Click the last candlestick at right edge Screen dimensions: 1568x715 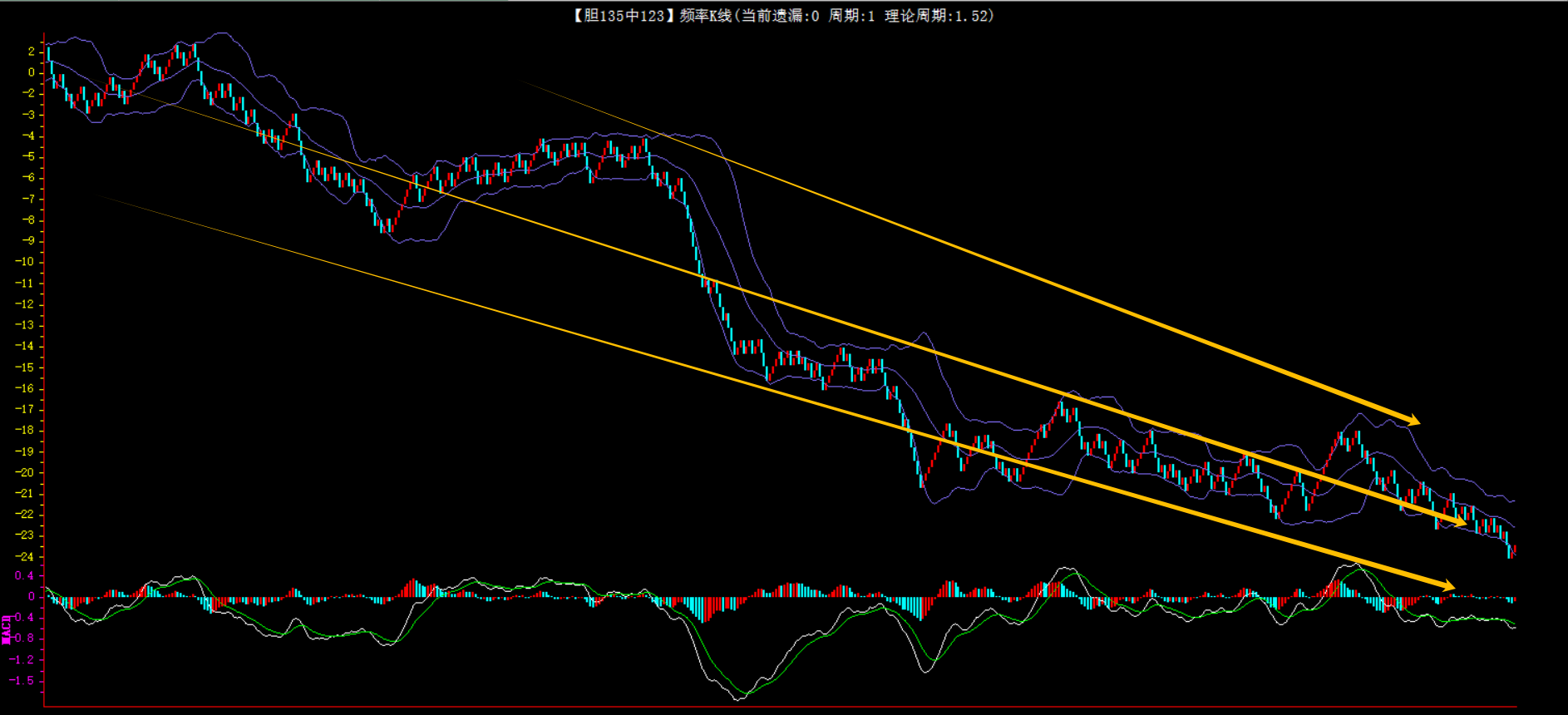[x=1513, y=550]
